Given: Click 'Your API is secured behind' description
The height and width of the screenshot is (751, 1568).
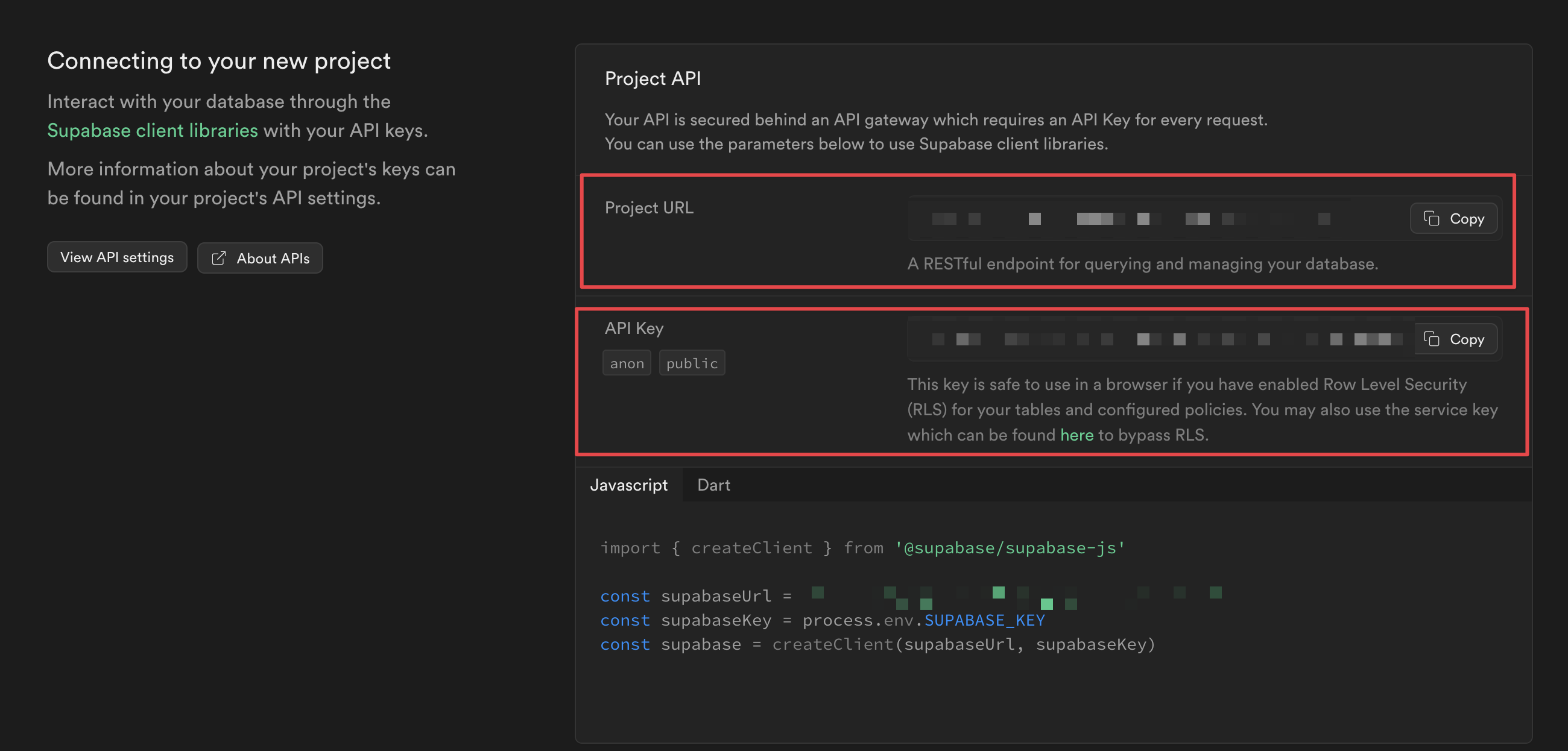Looking at the screenshot, I should point(936,131).
